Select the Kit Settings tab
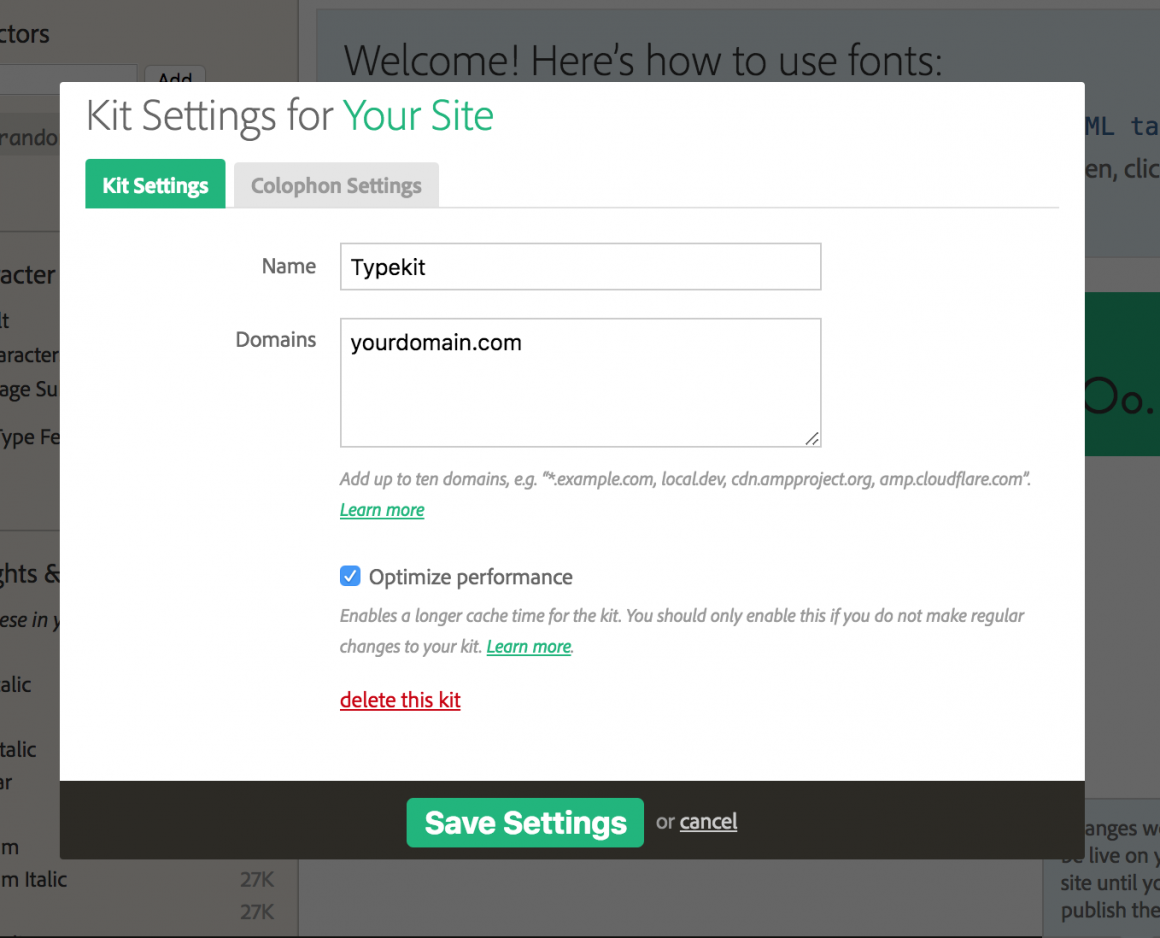This screenshot has height=938, width=1160. point(155,186)
